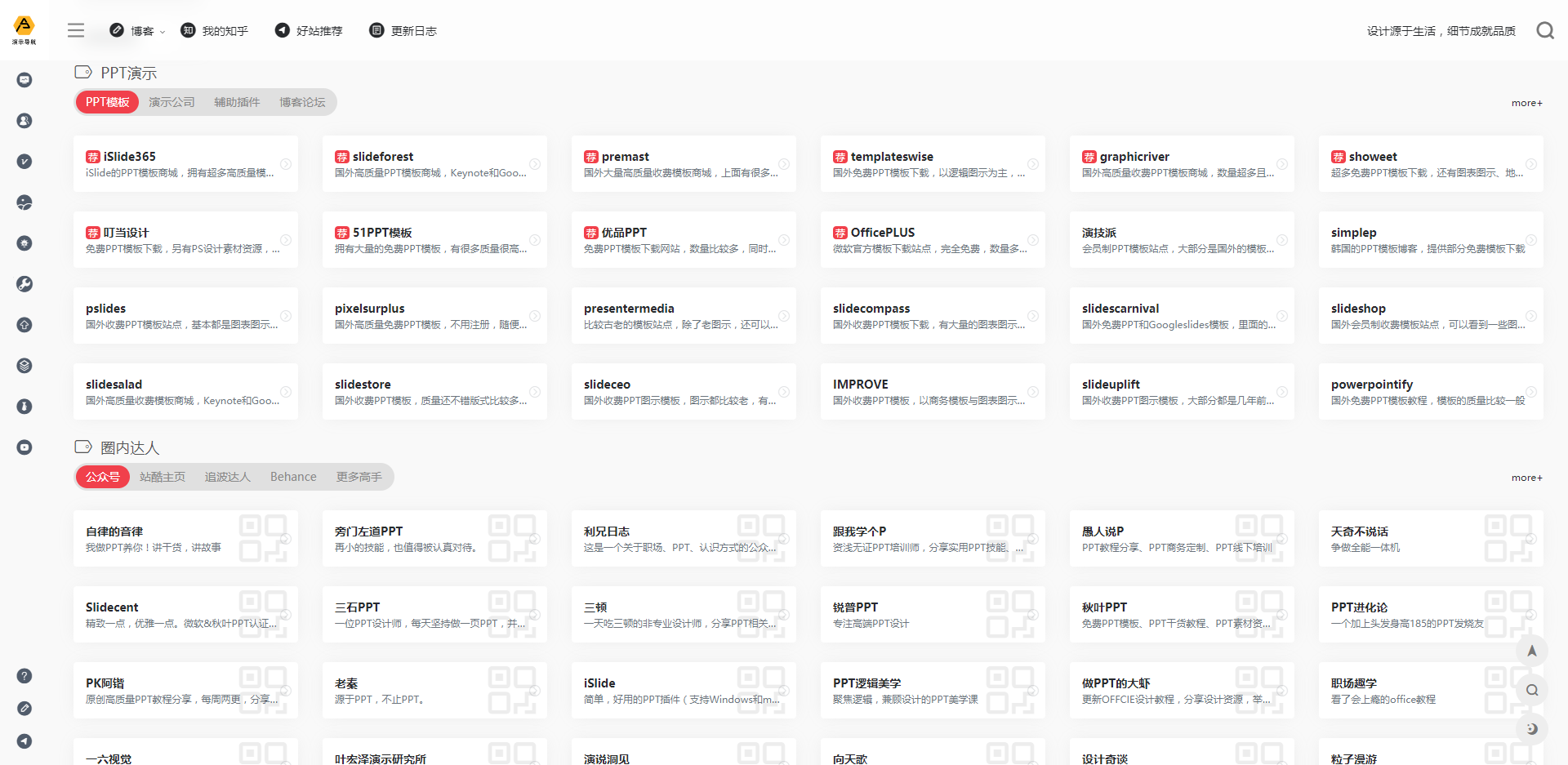Viewport: 1568px width, 765px height.
Task: Open the slidecompass site card
Action: click(933, 315)
